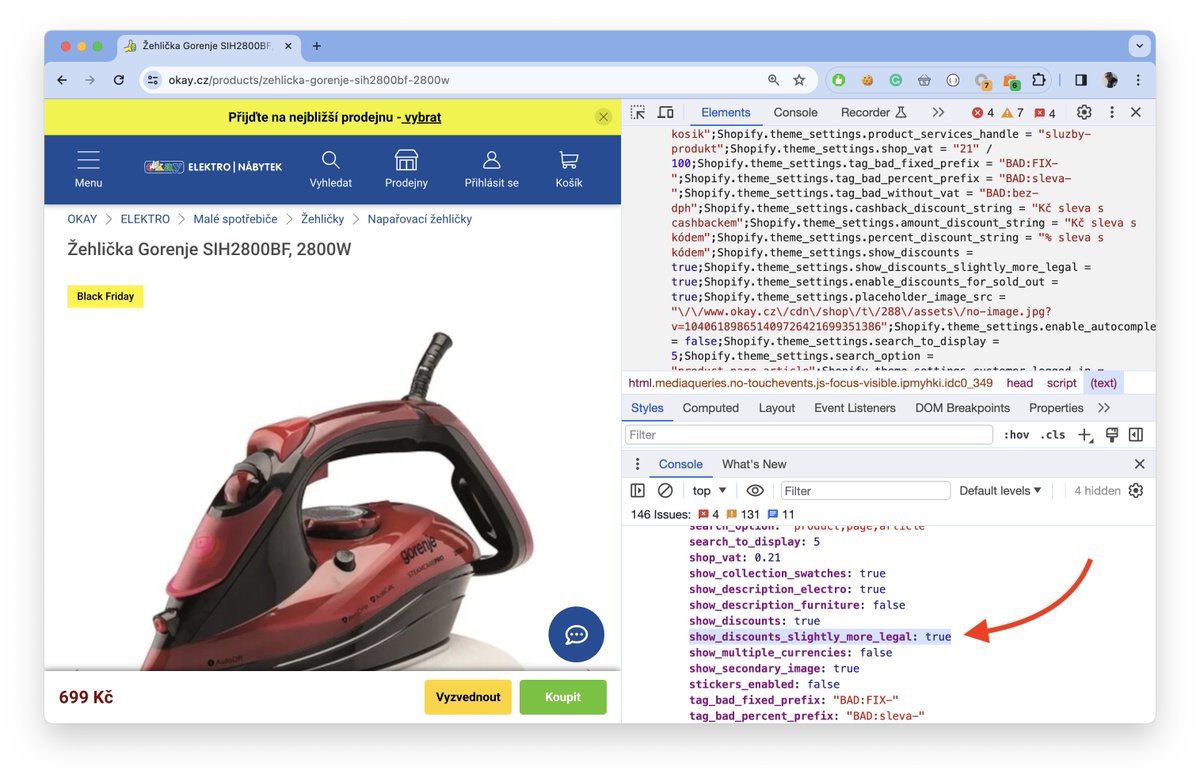Open Chrome three-dot menu

[1138, 80]
